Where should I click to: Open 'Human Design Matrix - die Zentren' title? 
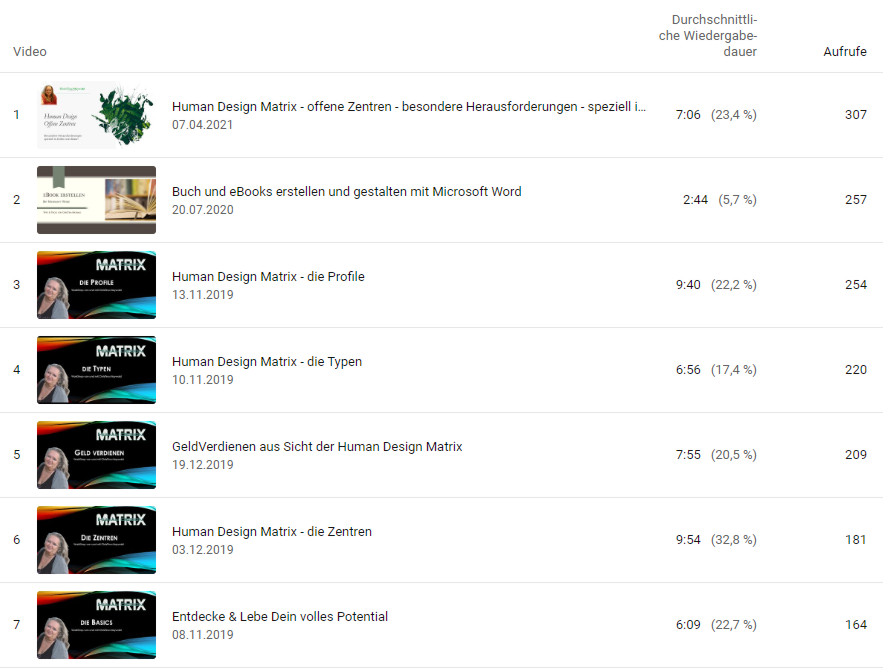271,531
